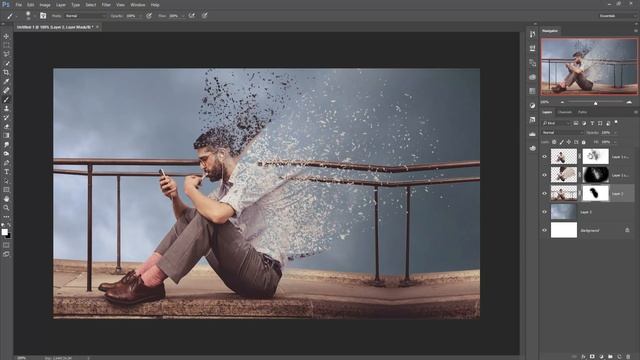This screenshot has width=640, height=360.
Task: Select the Brush tool in the tools panel
Action: click(x=6, y=100)
